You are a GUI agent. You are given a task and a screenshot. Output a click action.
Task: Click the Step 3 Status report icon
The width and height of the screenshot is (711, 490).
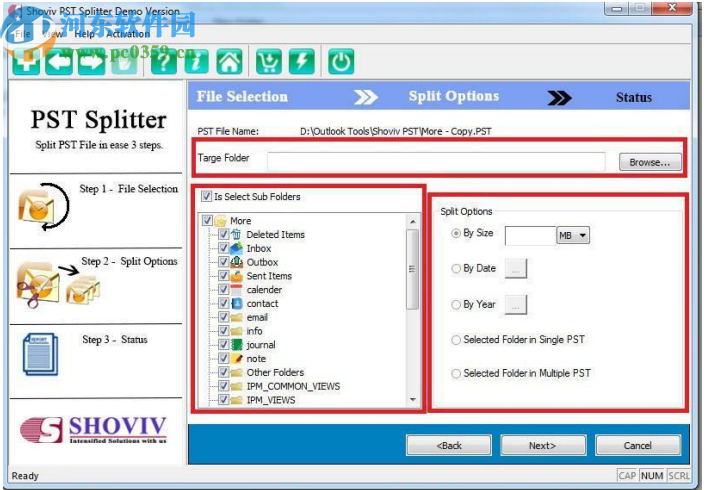[x=40, y=354]
